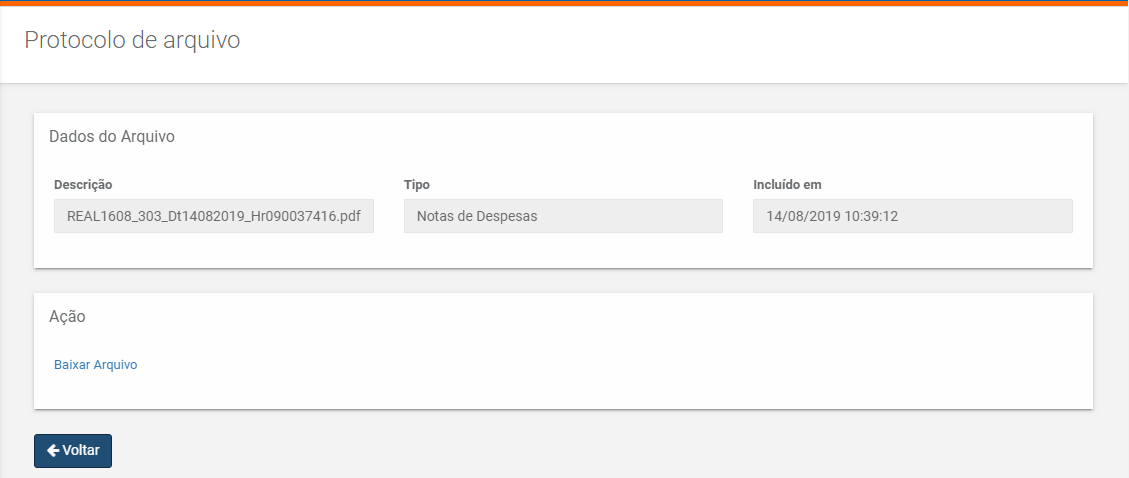
Task: Click the Dados do Arquivo section heading
Action: (x=112, y=137)
